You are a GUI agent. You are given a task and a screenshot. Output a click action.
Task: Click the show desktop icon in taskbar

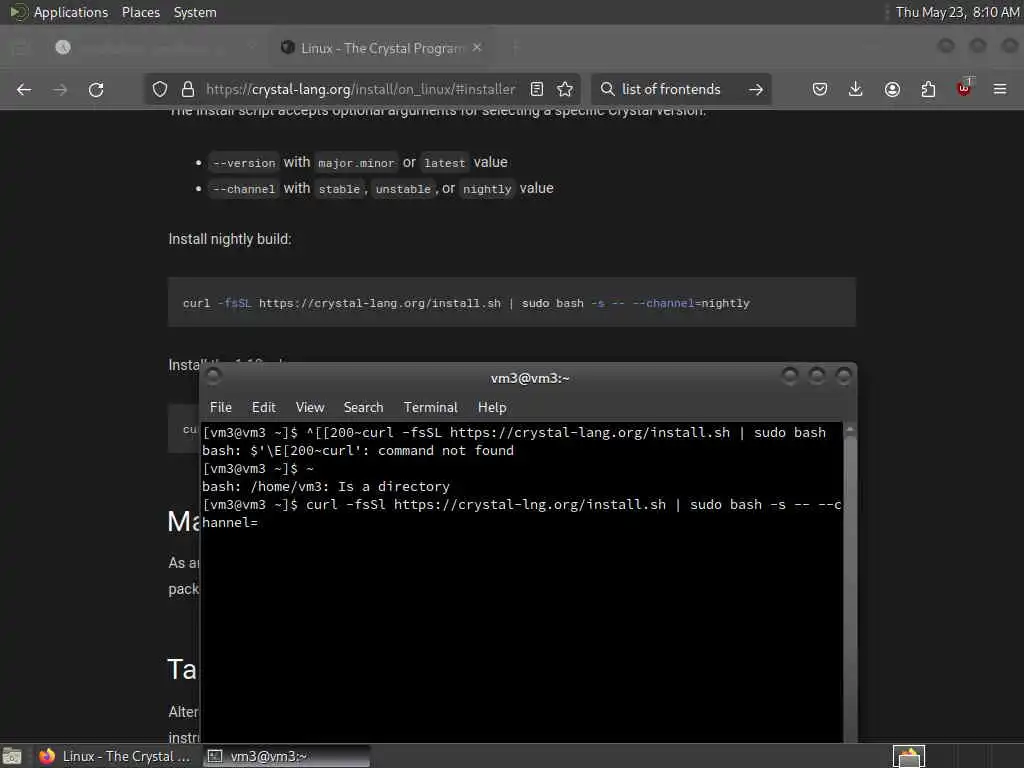(12, 756)
